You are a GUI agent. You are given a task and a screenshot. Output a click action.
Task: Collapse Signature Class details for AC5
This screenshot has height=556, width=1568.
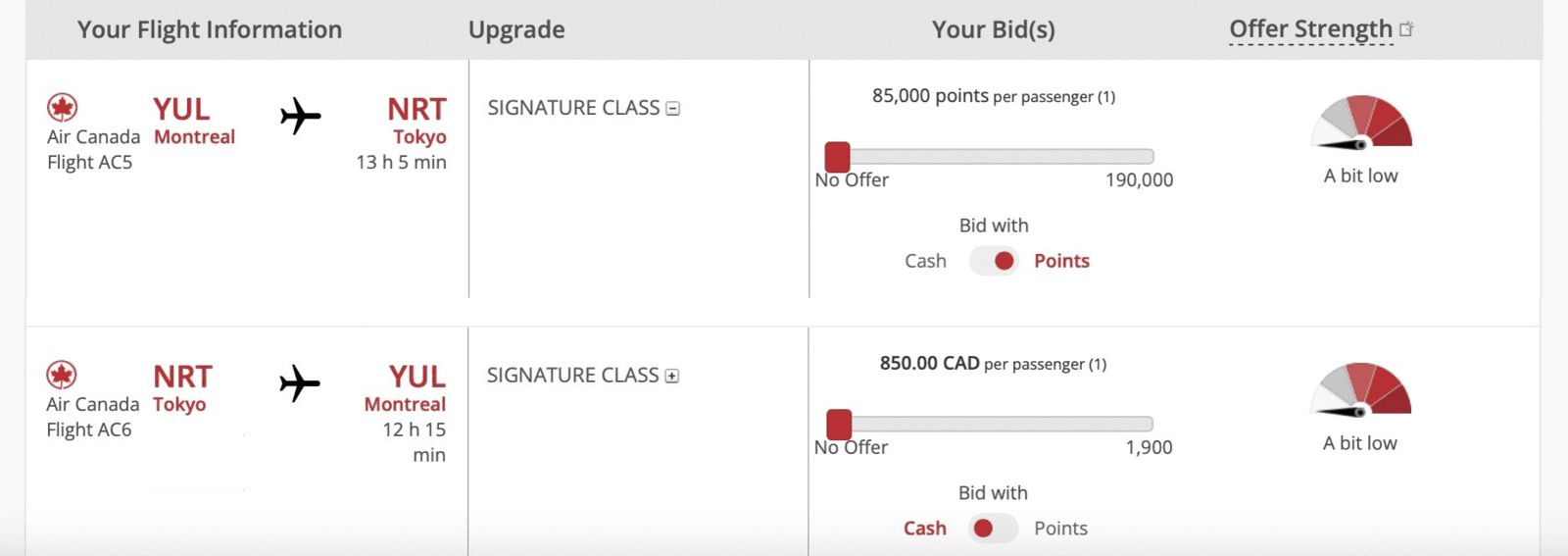click(673, 109)
